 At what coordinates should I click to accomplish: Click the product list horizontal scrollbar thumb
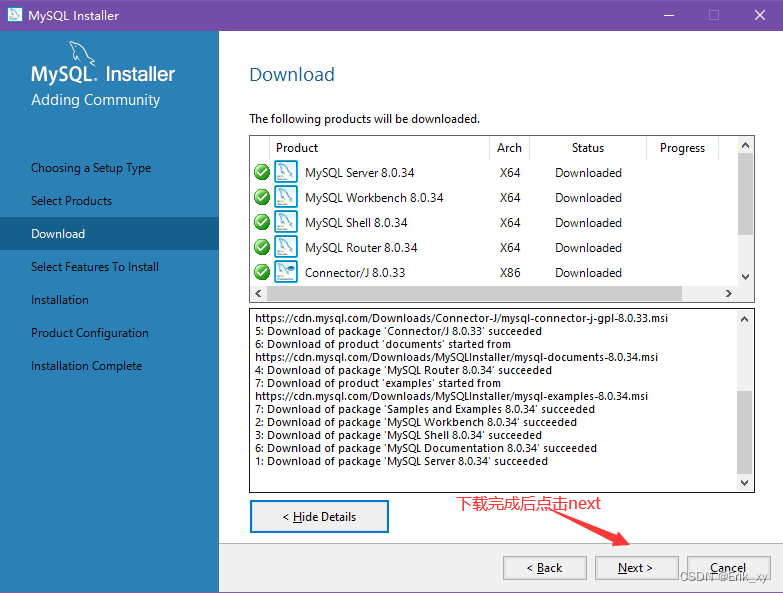tap(474, 294)
